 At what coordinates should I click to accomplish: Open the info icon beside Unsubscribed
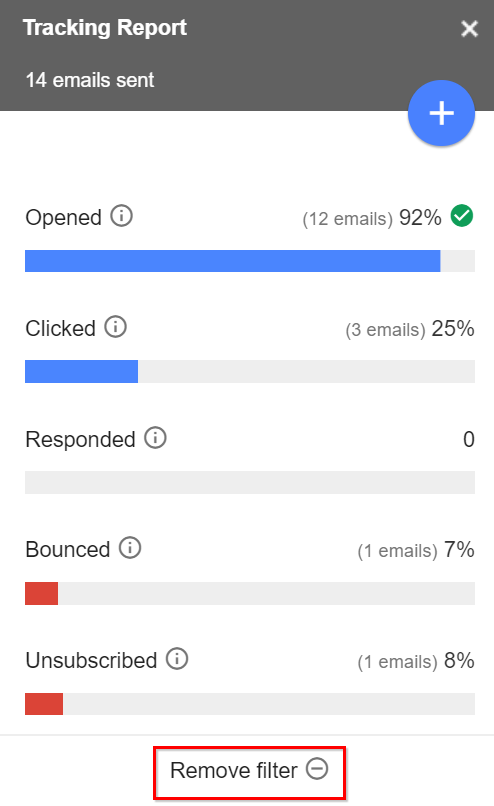[177, 659]
